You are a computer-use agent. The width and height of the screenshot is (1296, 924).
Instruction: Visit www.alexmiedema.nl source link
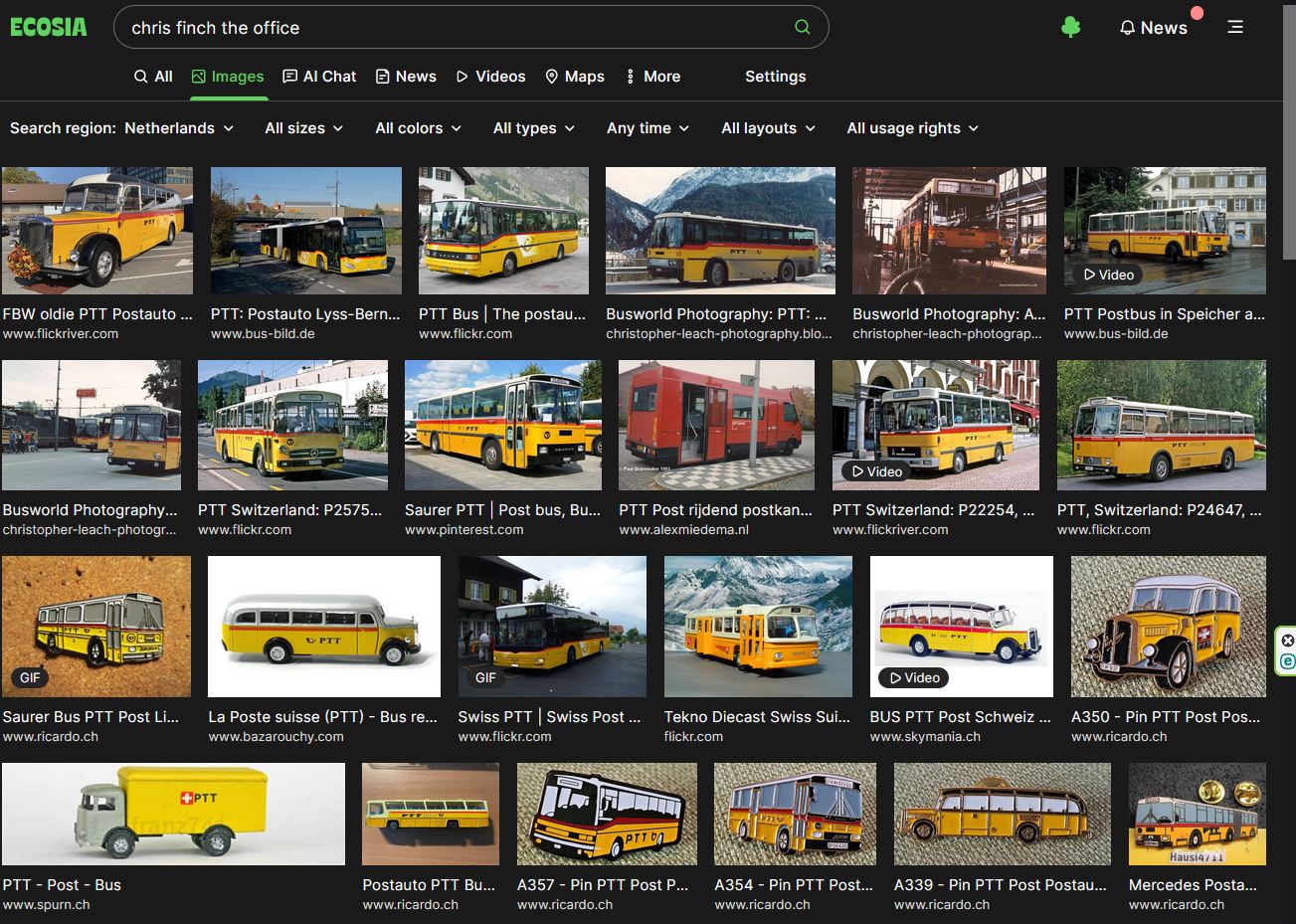684,530
